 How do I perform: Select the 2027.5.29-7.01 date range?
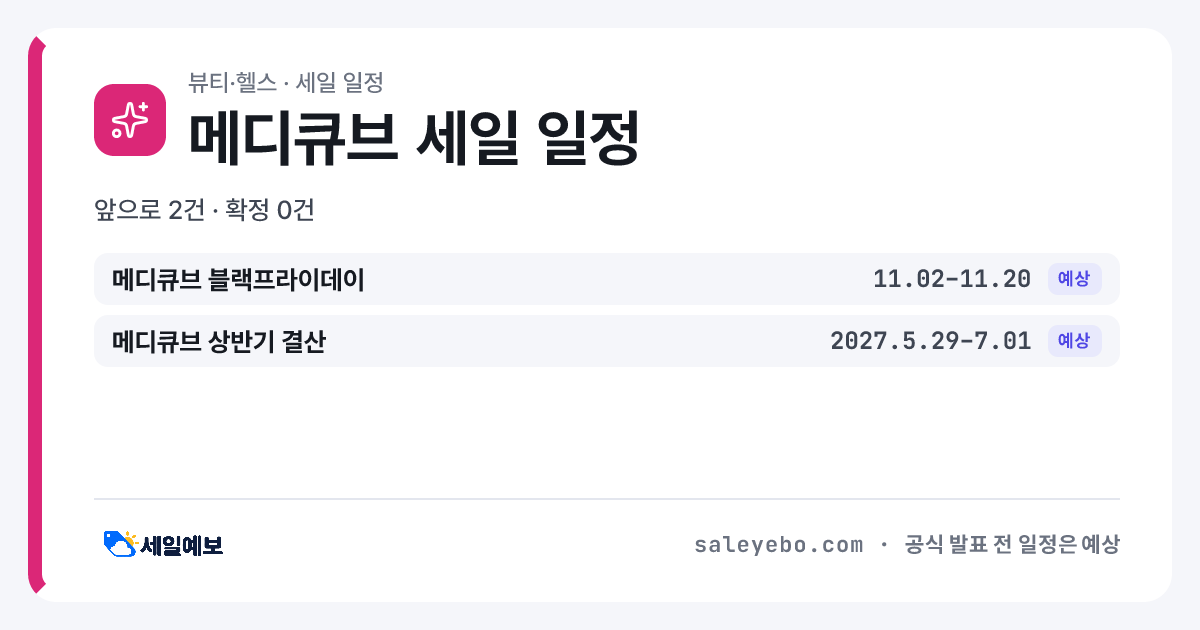tap(930, 341)
